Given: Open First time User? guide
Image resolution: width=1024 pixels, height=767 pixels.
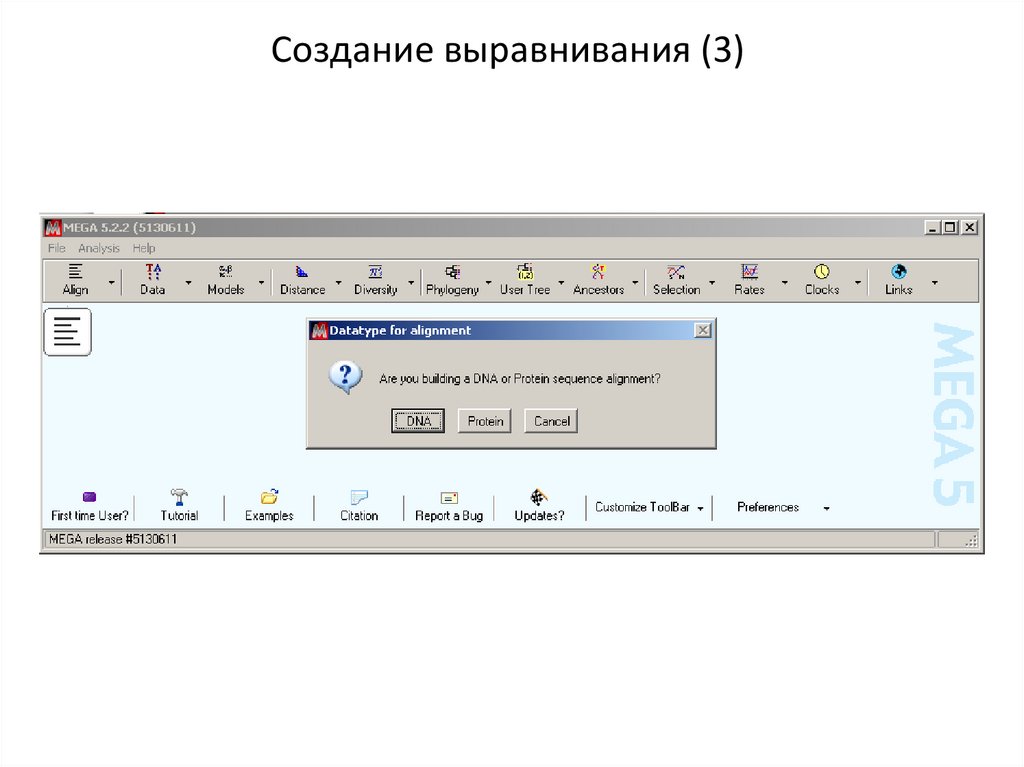Looking at the screenshot, I should coord(89,506).
